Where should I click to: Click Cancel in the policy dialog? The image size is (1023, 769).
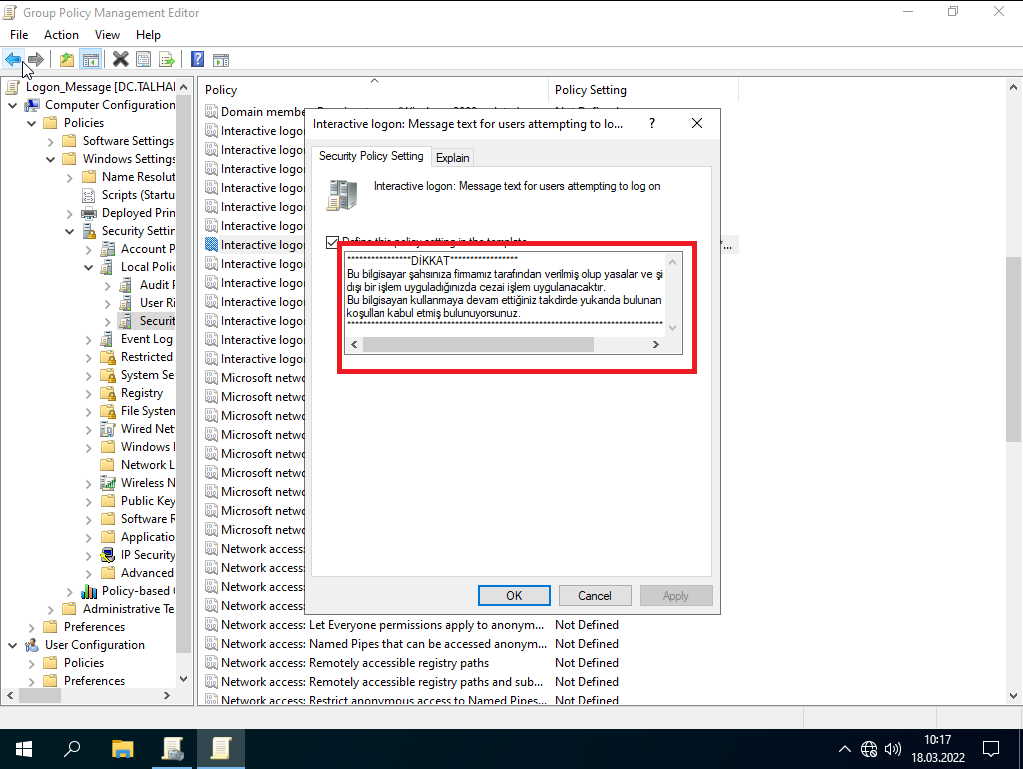(595, 596)
